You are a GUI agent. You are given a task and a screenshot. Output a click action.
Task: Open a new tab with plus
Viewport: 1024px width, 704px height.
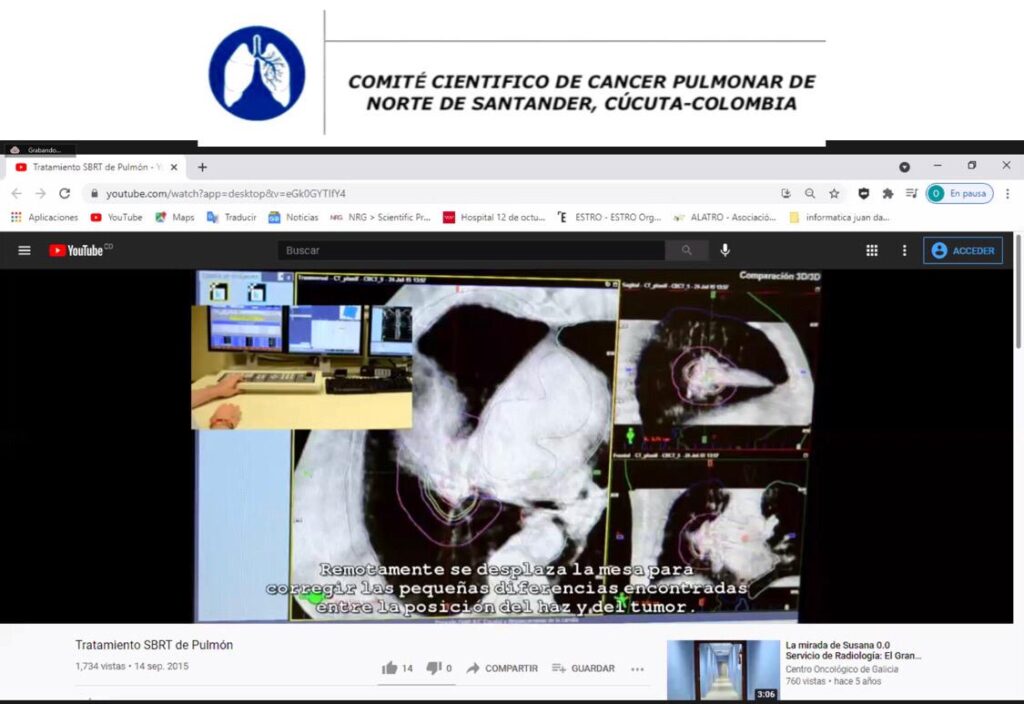tap(202, 167)
